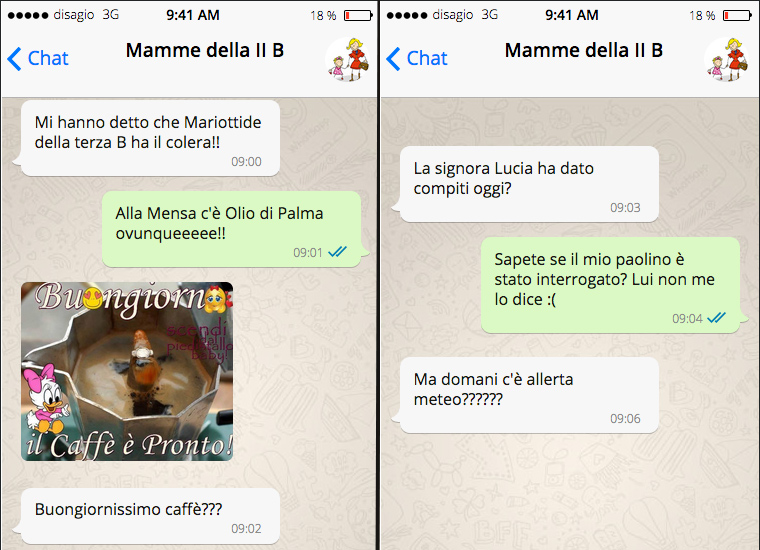Open right Mamme della II B title
Viewport: 760px width, 550px height.
coord(584,50)
